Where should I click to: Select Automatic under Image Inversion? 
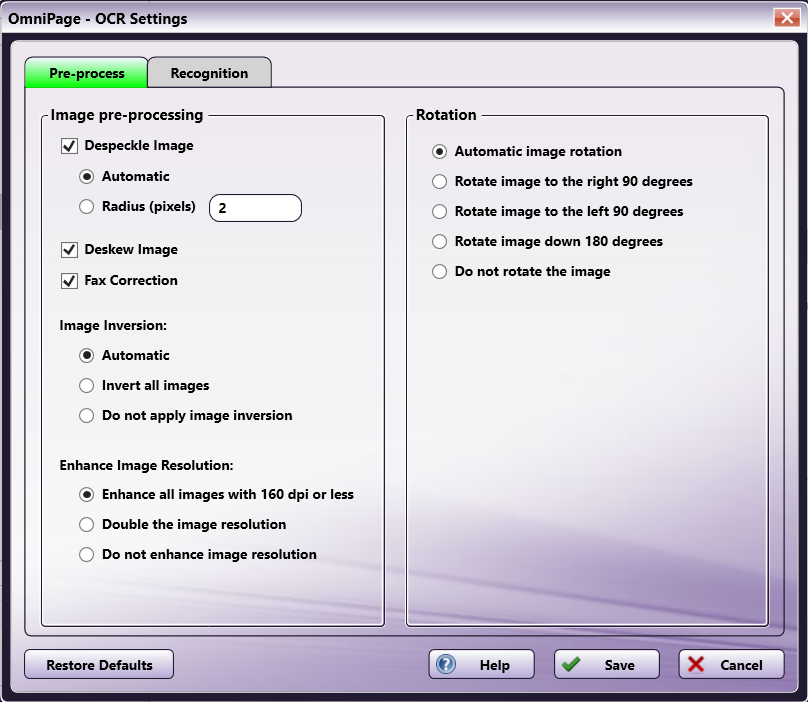coord(87,356)
